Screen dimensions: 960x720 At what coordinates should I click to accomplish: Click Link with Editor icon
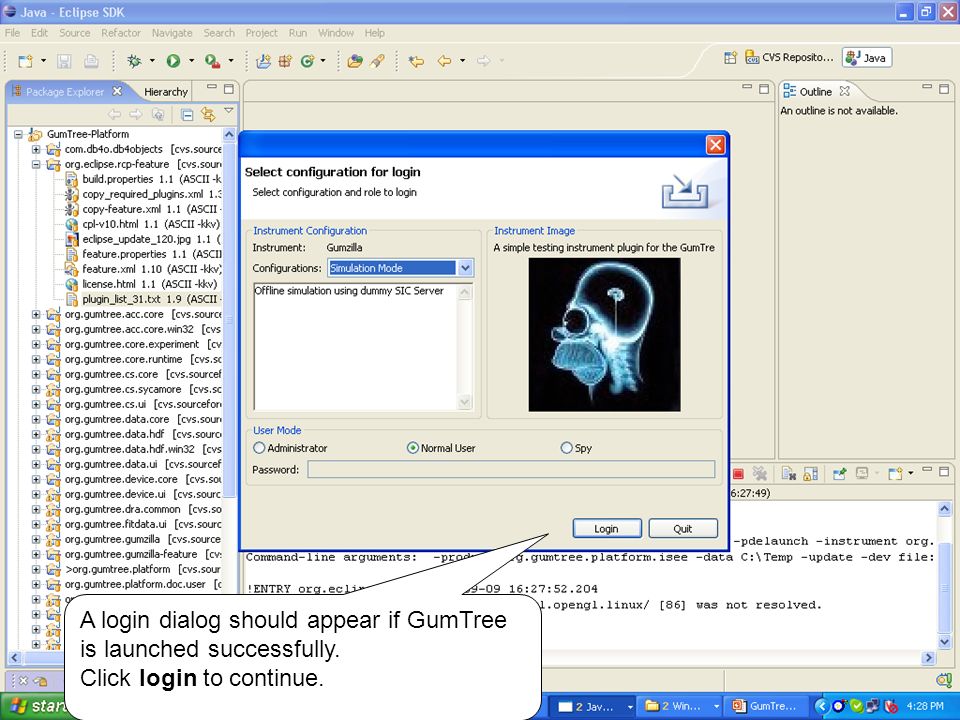[x=208, y=114]
